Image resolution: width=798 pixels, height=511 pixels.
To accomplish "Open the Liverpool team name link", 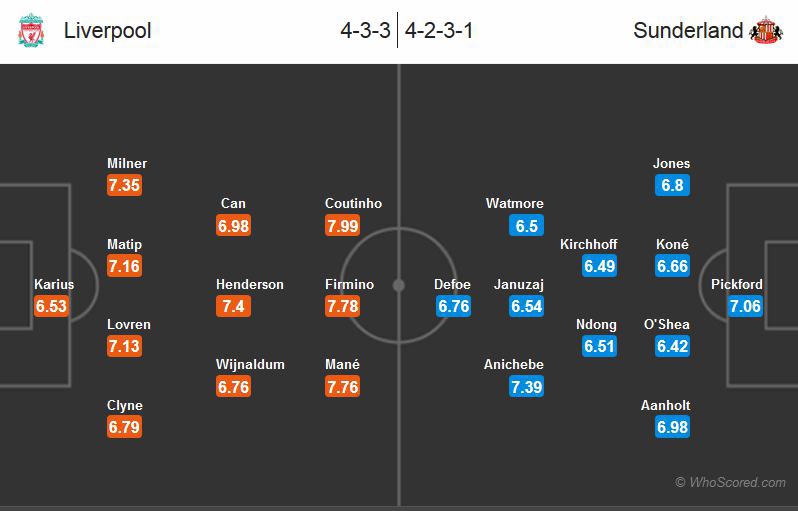I will click(x=108, y=31).
